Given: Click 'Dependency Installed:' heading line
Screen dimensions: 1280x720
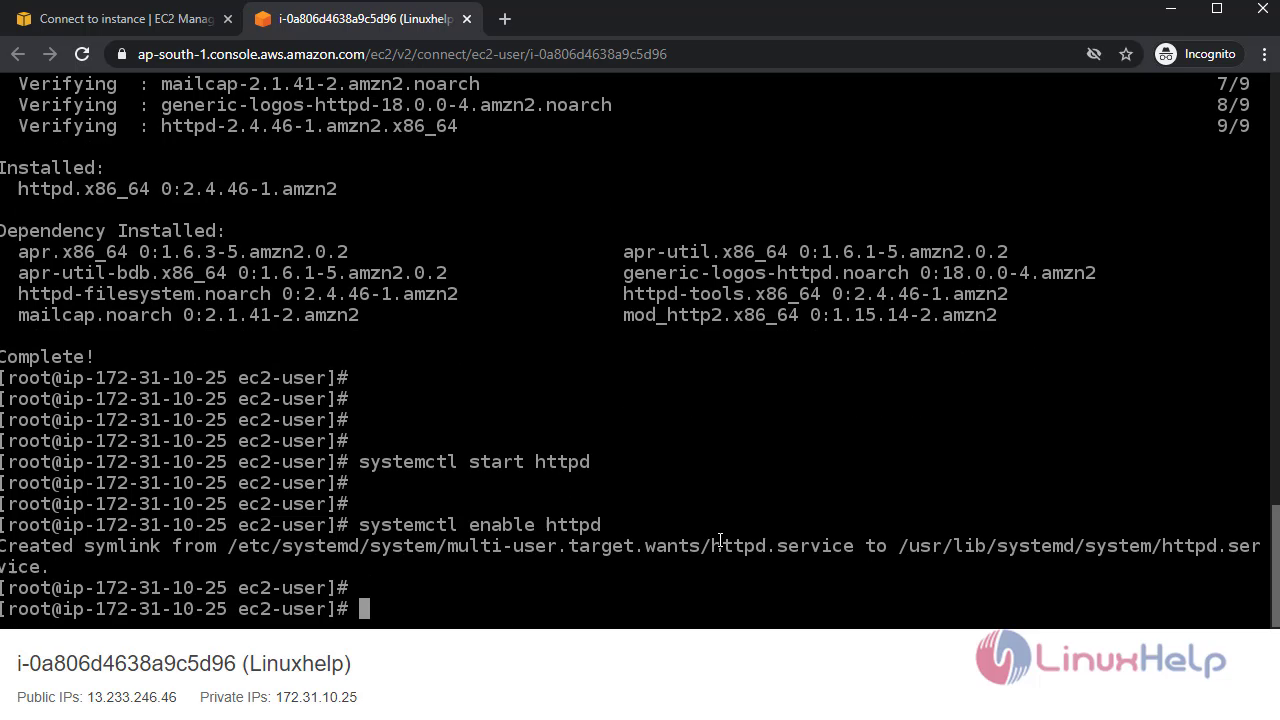Looking at the screenshot, I should (112, 231).
